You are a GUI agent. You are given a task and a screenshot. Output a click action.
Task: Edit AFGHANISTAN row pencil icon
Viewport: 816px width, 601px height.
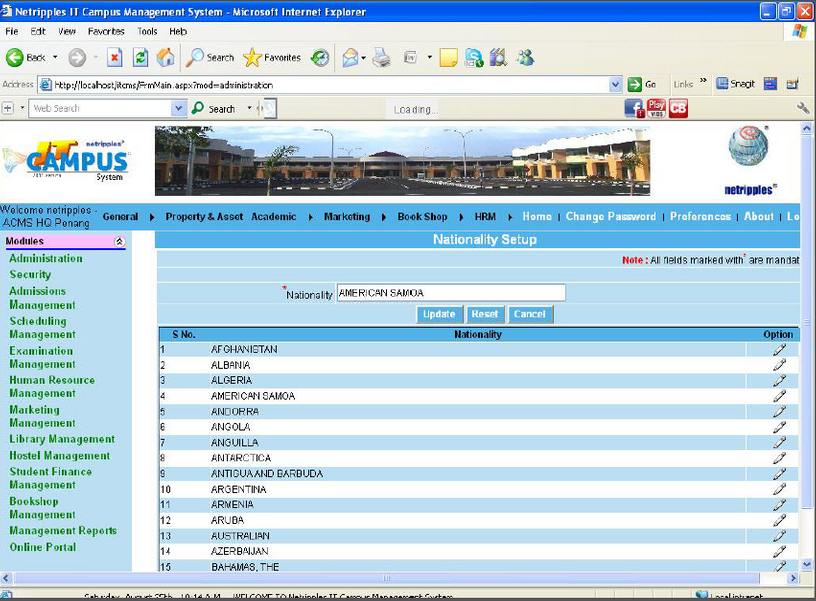tap(779, 350)
